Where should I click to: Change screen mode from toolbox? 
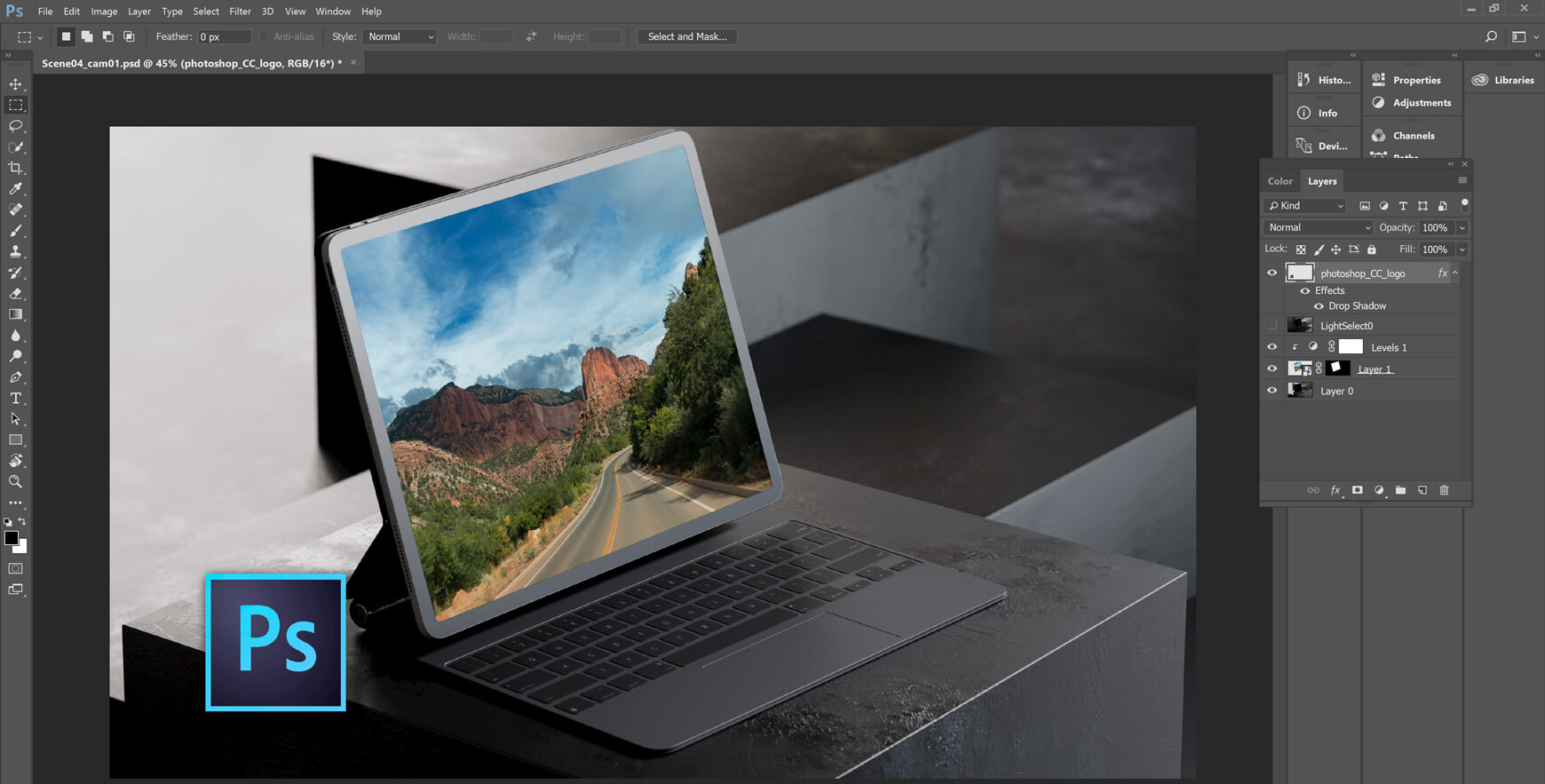pyautogui.click(x=16, y=590)
